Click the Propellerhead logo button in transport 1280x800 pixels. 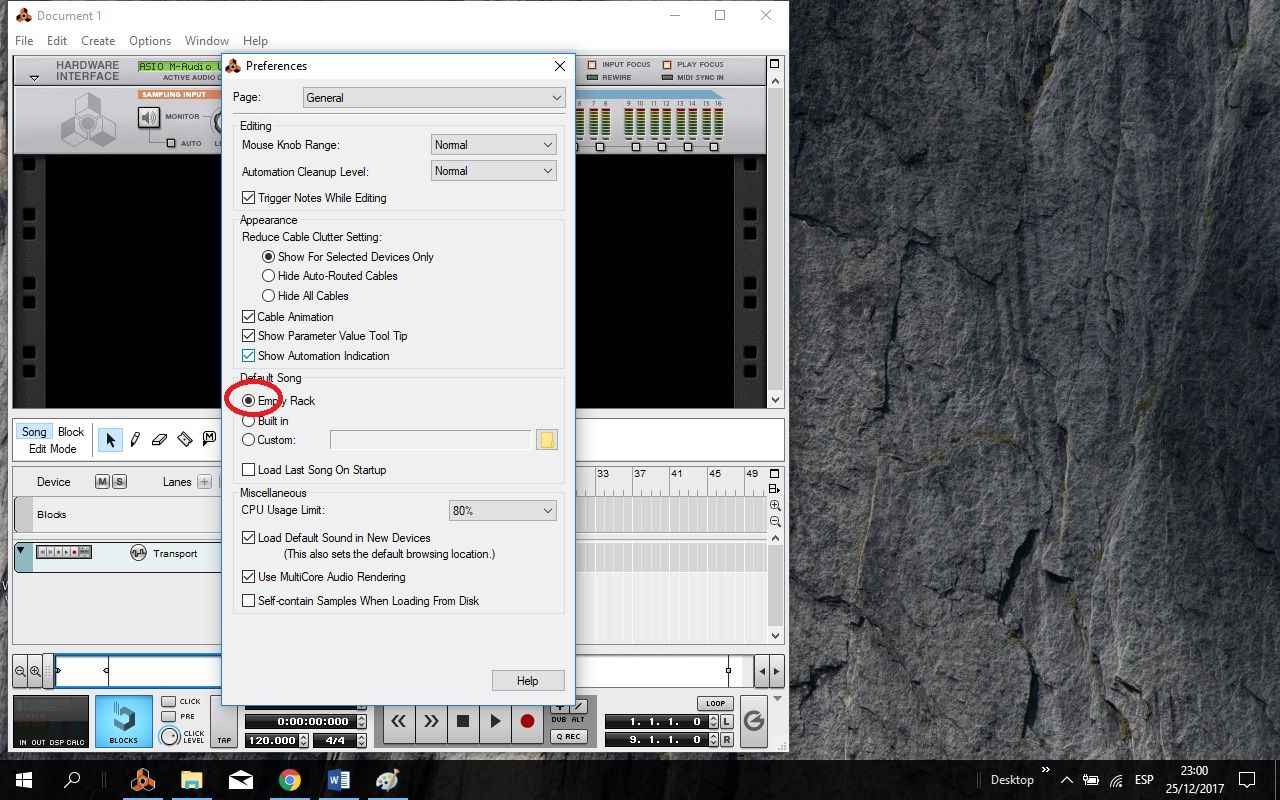(x=754, y=721)
